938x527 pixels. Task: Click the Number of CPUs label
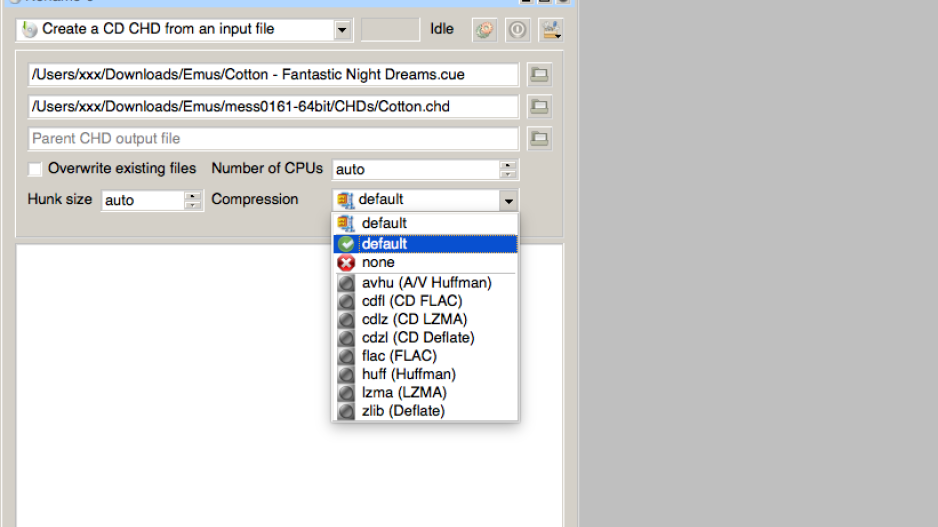(267, 169)
